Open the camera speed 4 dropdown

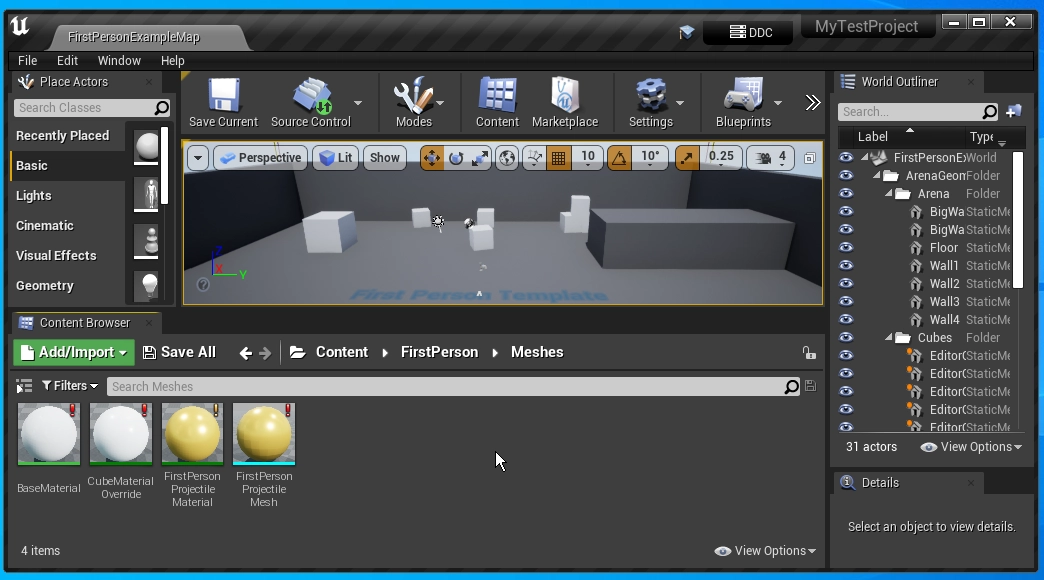pyautogui.click(x=771, y=158)
